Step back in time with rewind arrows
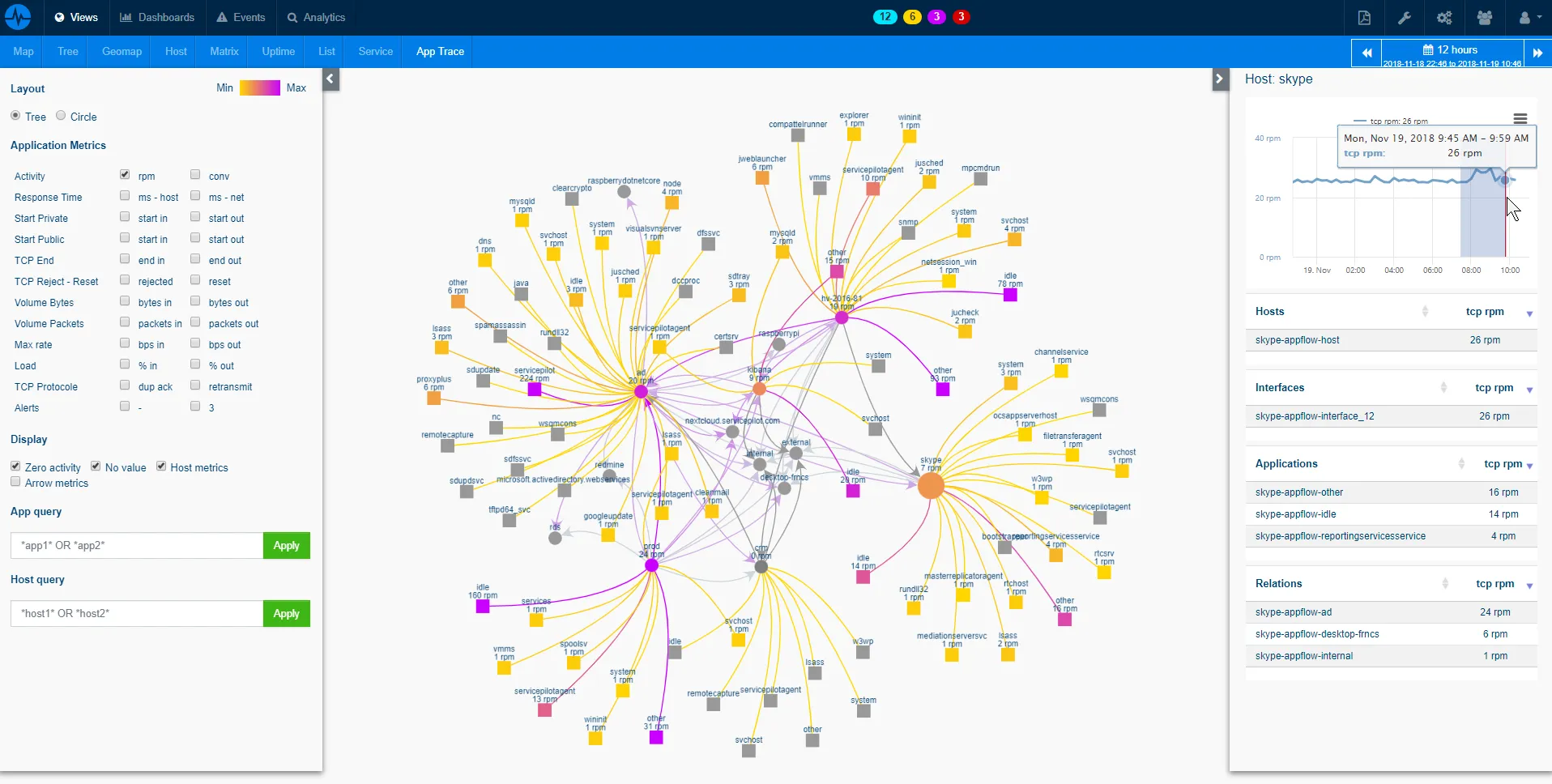This screenshot has height=784, width=1552. pyautogui.click(x=1367, y=53)
